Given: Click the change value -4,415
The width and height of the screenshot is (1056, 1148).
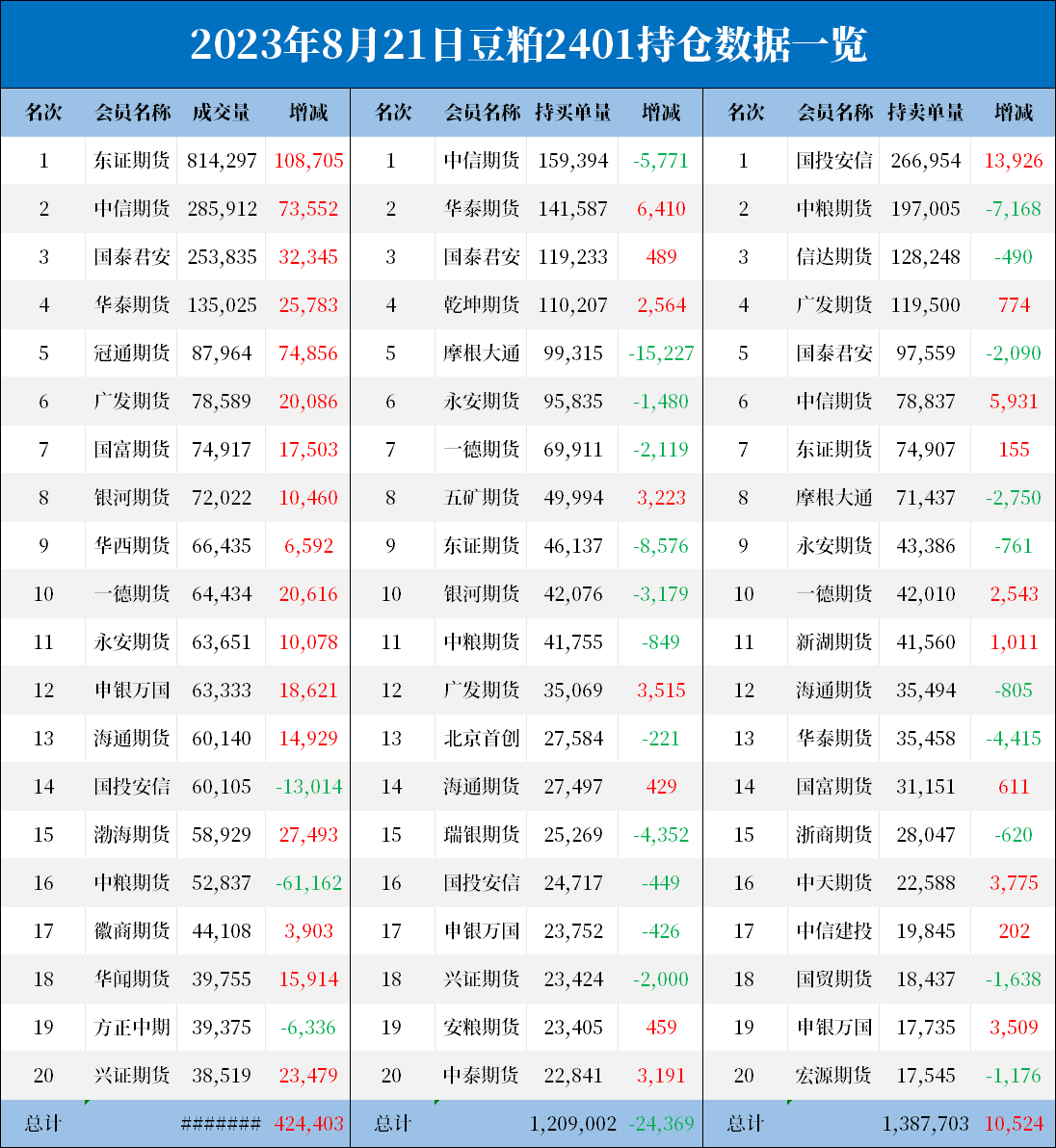Looking at the screenshot, I should coord(1014,739).
